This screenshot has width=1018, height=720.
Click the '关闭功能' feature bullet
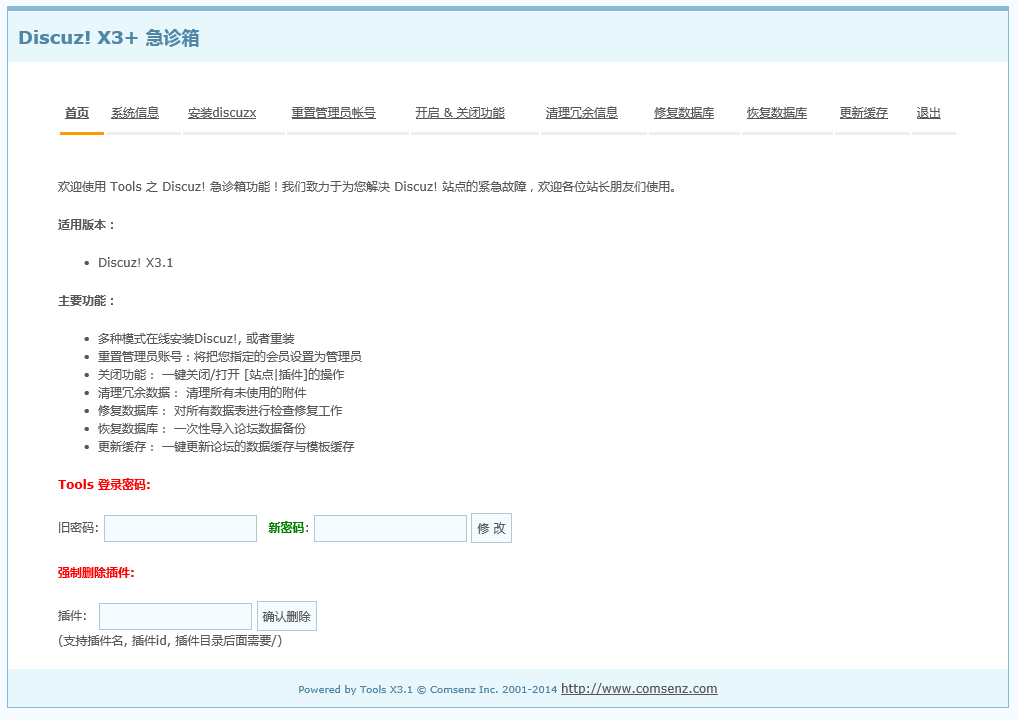(x=221, y=375)
